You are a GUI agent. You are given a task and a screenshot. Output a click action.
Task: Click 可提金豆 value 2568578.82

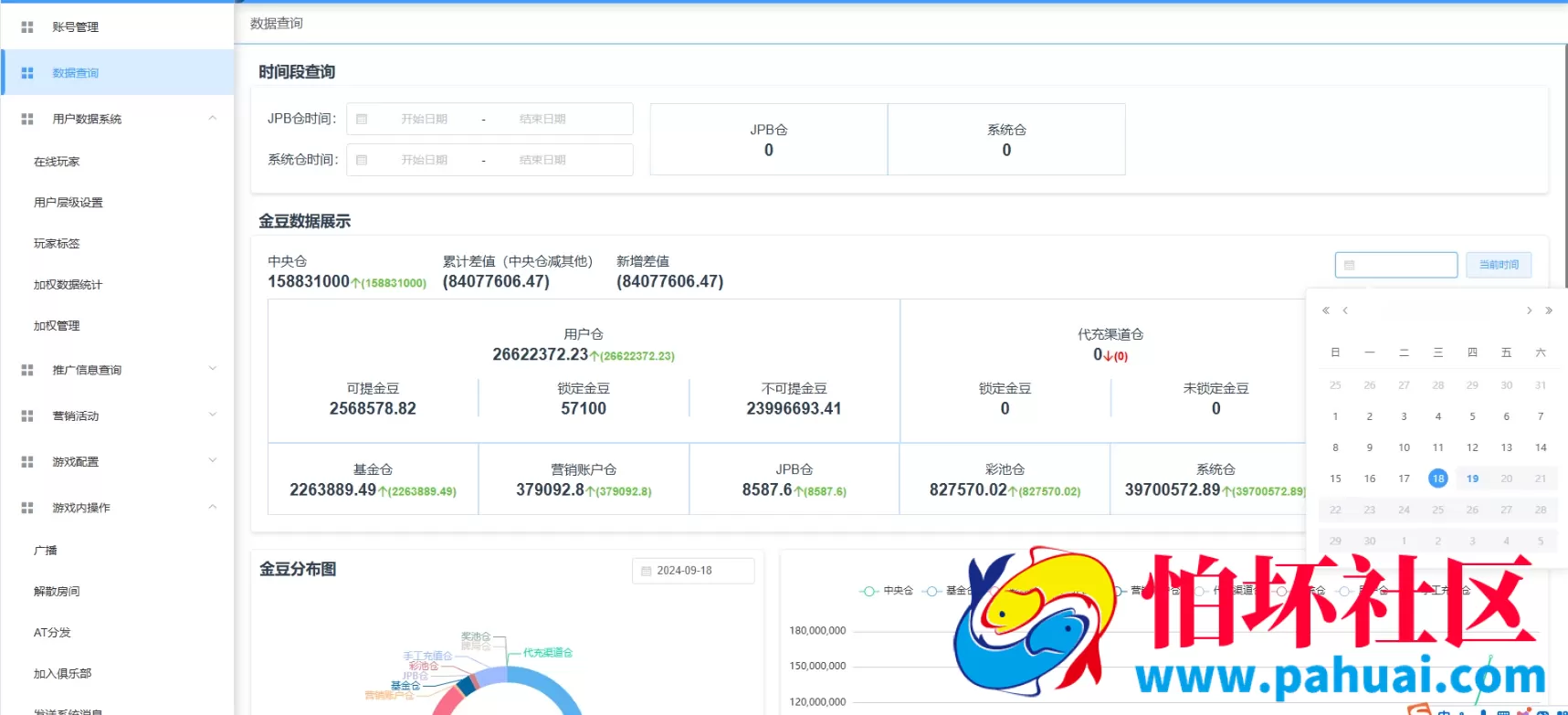373,408
